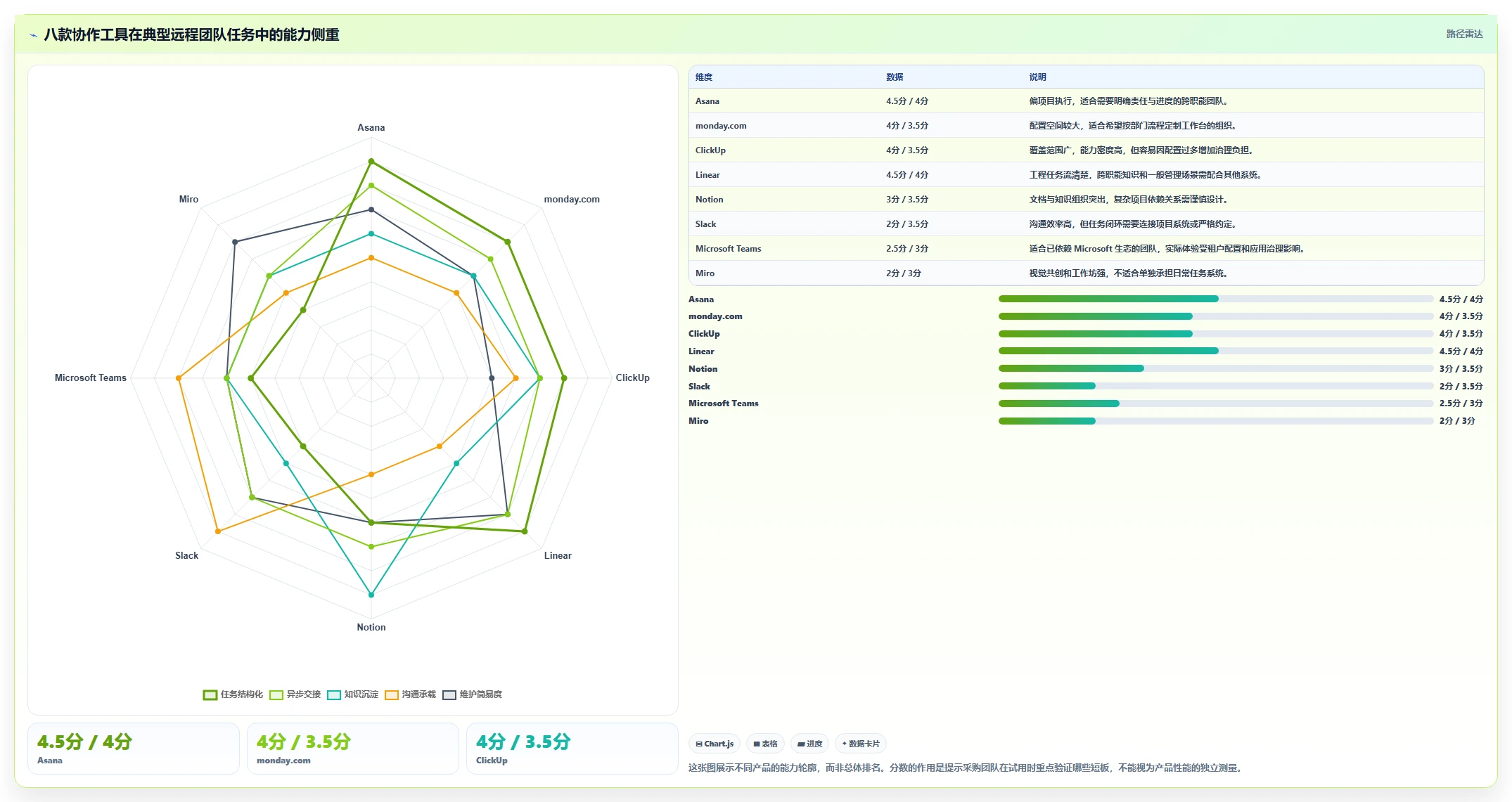Click the description 文档与知识组织突出，复杂项目依赖关系需谨慎设计。
This screenshot has height=802, width=1512.
(1129, 200)
